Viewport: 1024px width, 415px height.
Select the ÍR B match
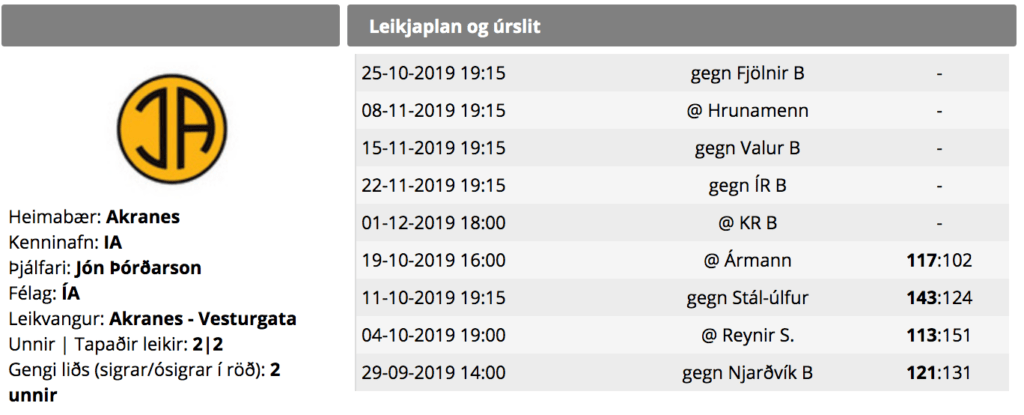682,186
